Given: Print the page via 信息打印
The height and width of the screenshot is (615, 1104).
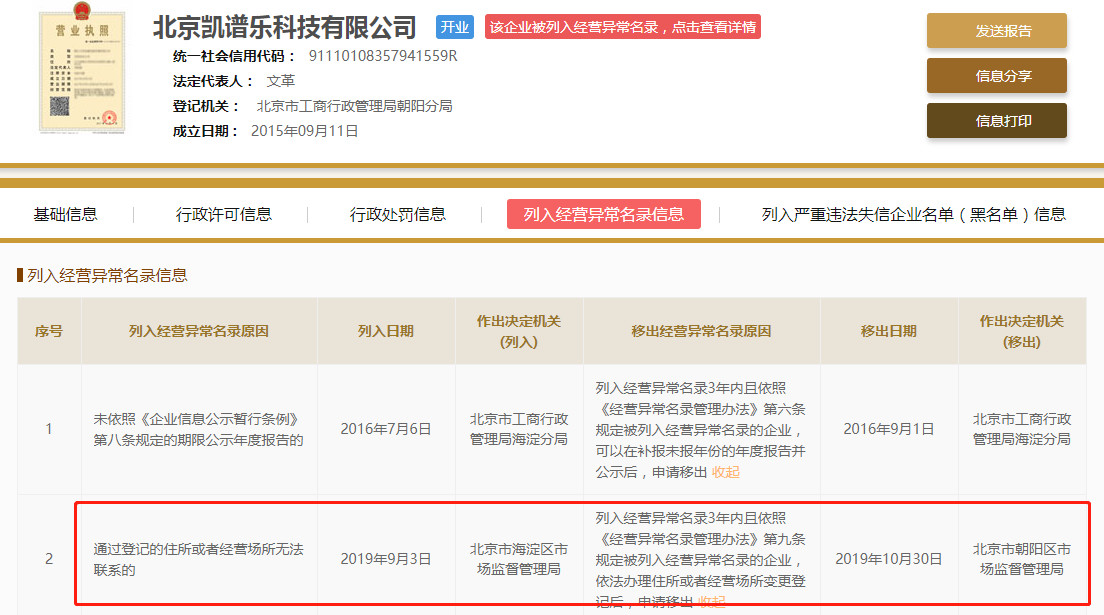Looking at the screenshot, I should (996, 121).
